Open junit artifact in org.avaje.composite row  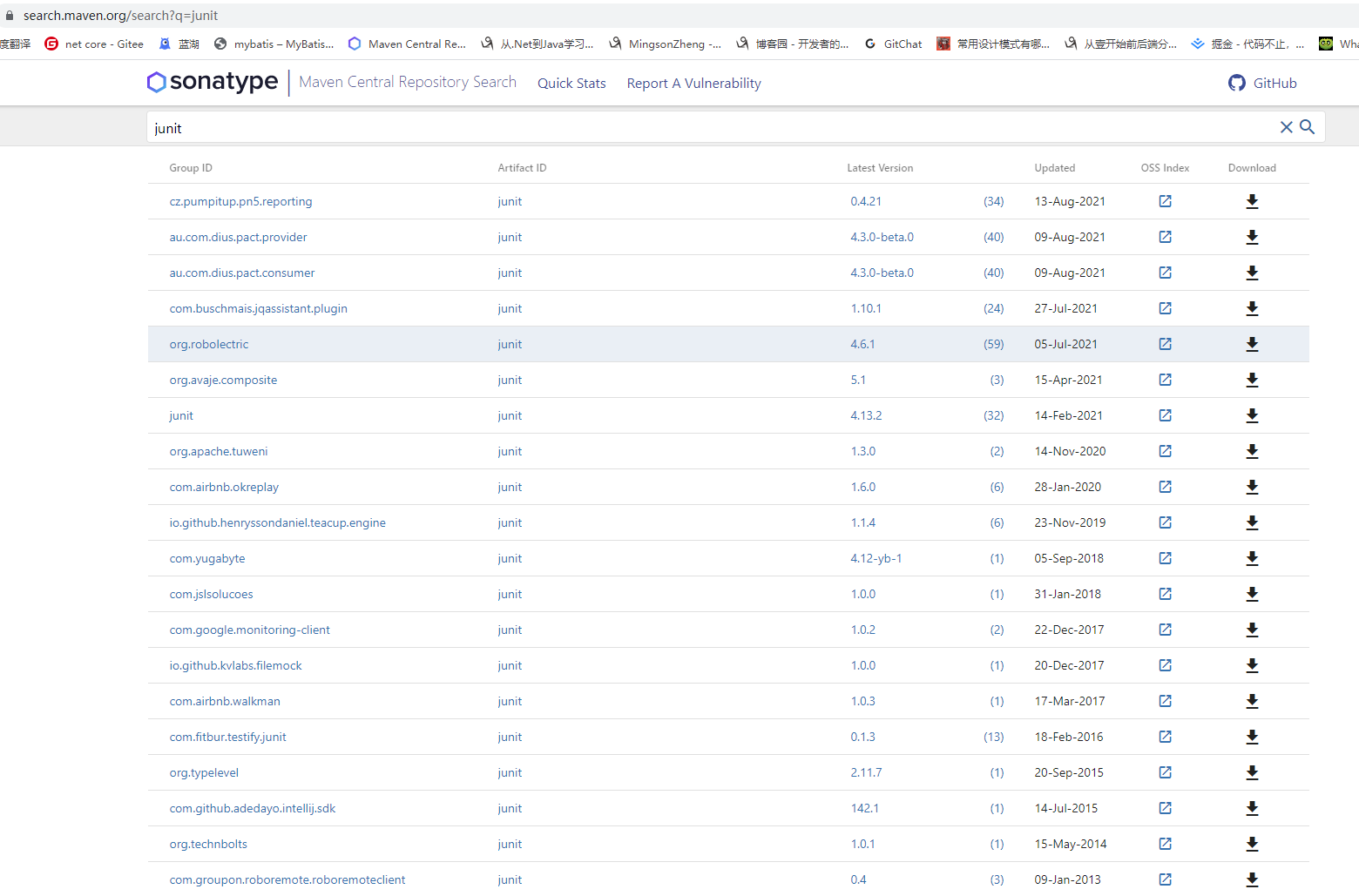(510, 380)
